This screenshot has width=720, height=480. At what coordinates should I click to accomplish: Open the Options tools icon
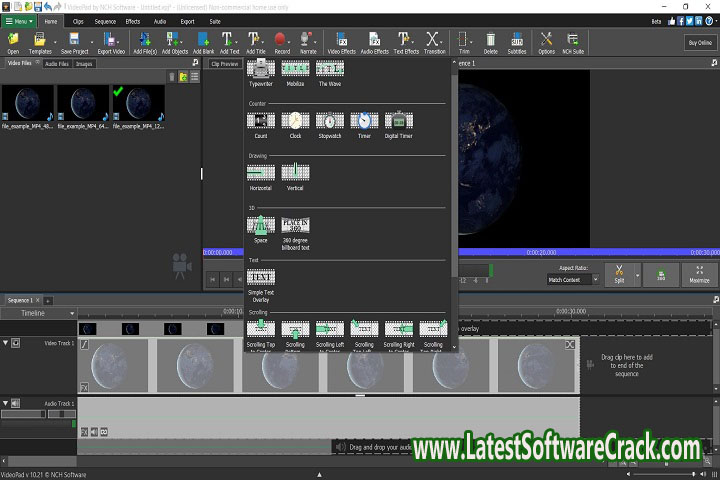point(546,43)
